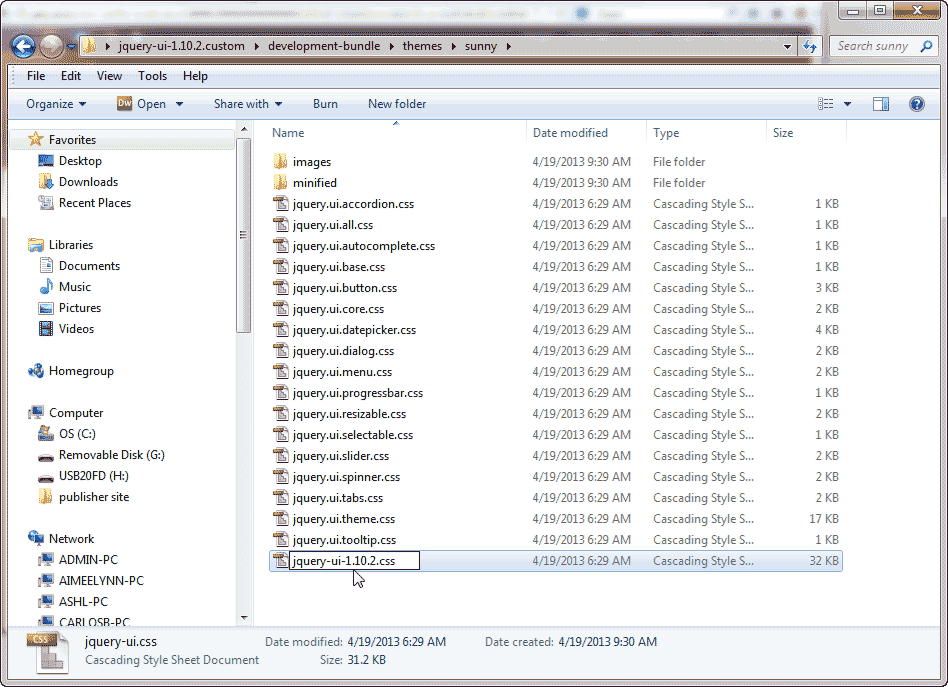
Task: Open address bar previous locations dropdown
Action: 787,46
